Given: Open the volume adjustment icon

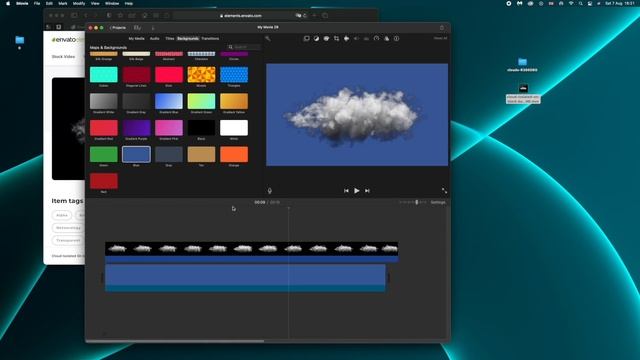Looking at the screenshot, I should coord(356,38).
